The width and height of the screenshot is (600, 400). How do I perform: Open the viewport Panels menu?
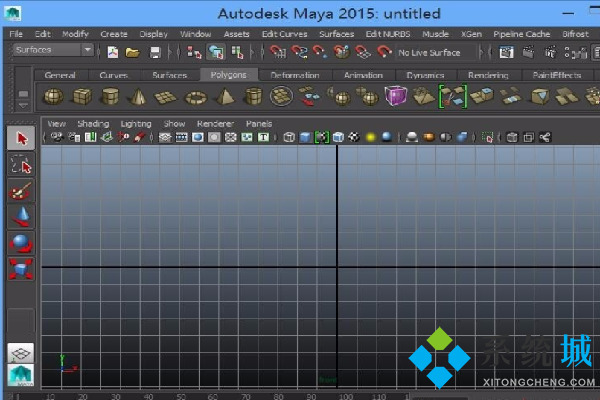pos(258,123)
